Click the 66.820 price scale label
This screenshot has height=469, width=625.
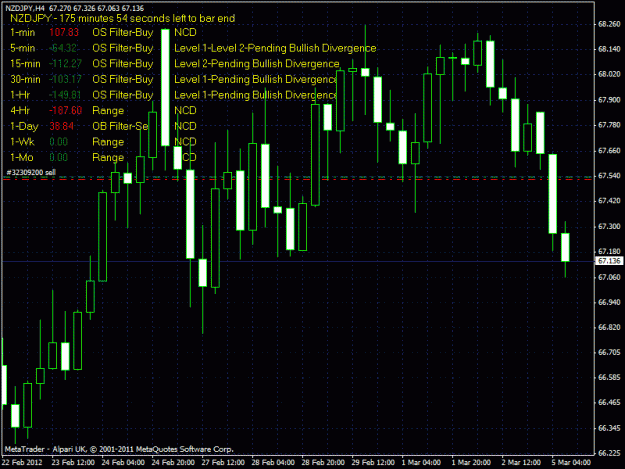pyautogui.click(x=609, y=327)
